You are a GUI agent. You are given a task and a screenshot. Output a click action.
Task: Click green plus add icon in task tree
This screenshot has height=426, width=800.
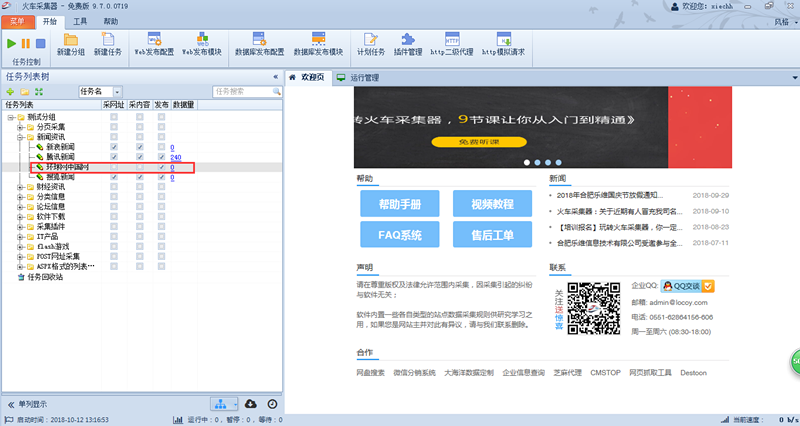pyautogui.click(x=10, y=92)
